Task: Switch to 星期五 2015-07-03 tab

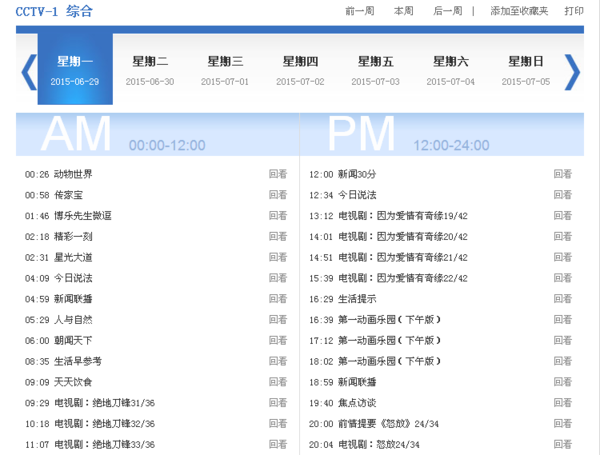Action: 375,71
